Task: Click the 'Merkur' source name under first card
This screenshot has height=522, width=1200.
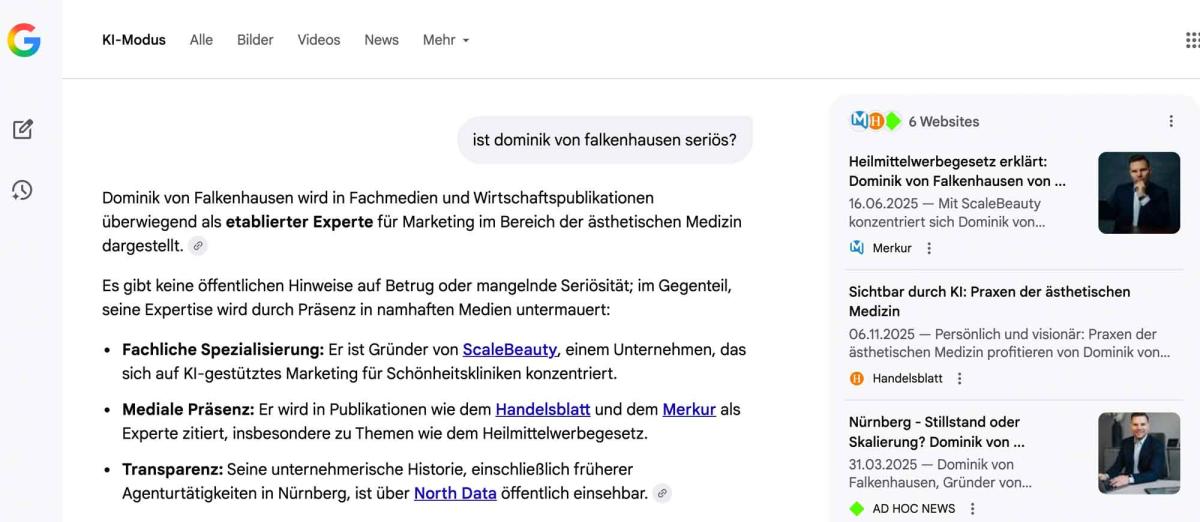Action: point(892,248)
